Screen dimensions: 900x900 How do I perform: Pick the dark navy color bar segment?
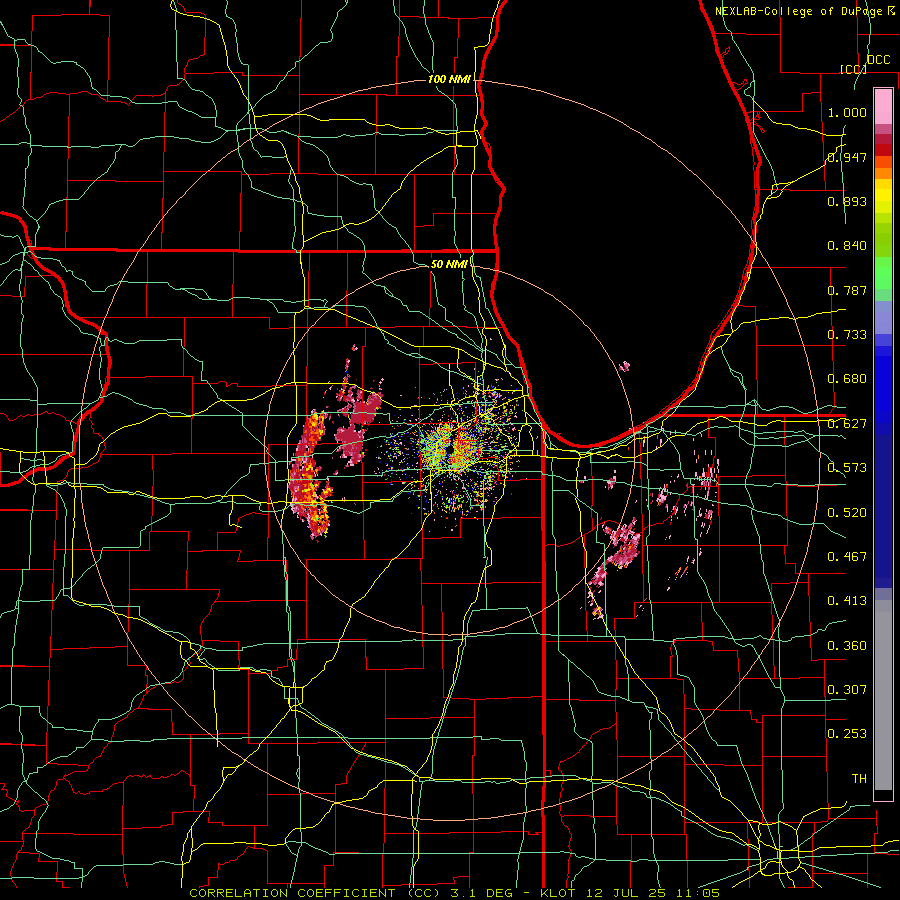click(883, 511)
